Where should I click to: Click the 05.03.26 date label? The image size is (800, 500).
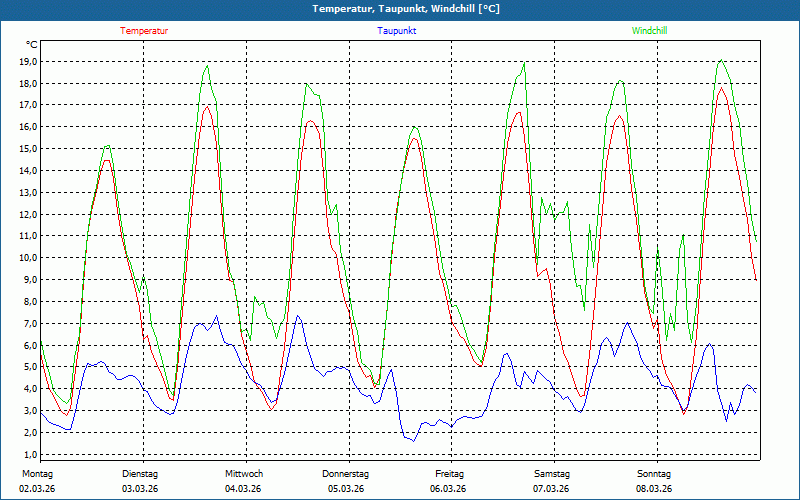click(x=346, y=489)
